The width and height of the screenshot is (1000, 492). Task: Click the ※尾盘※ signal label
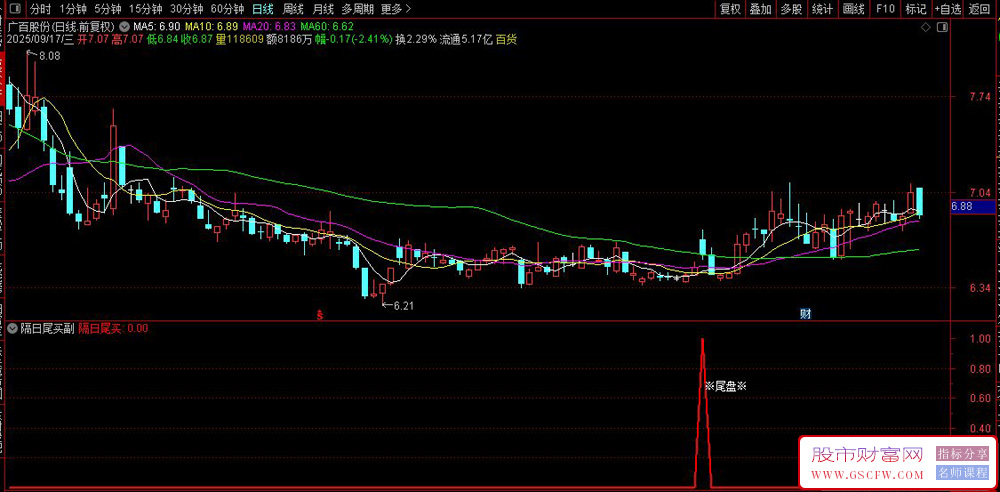(725, 386)
